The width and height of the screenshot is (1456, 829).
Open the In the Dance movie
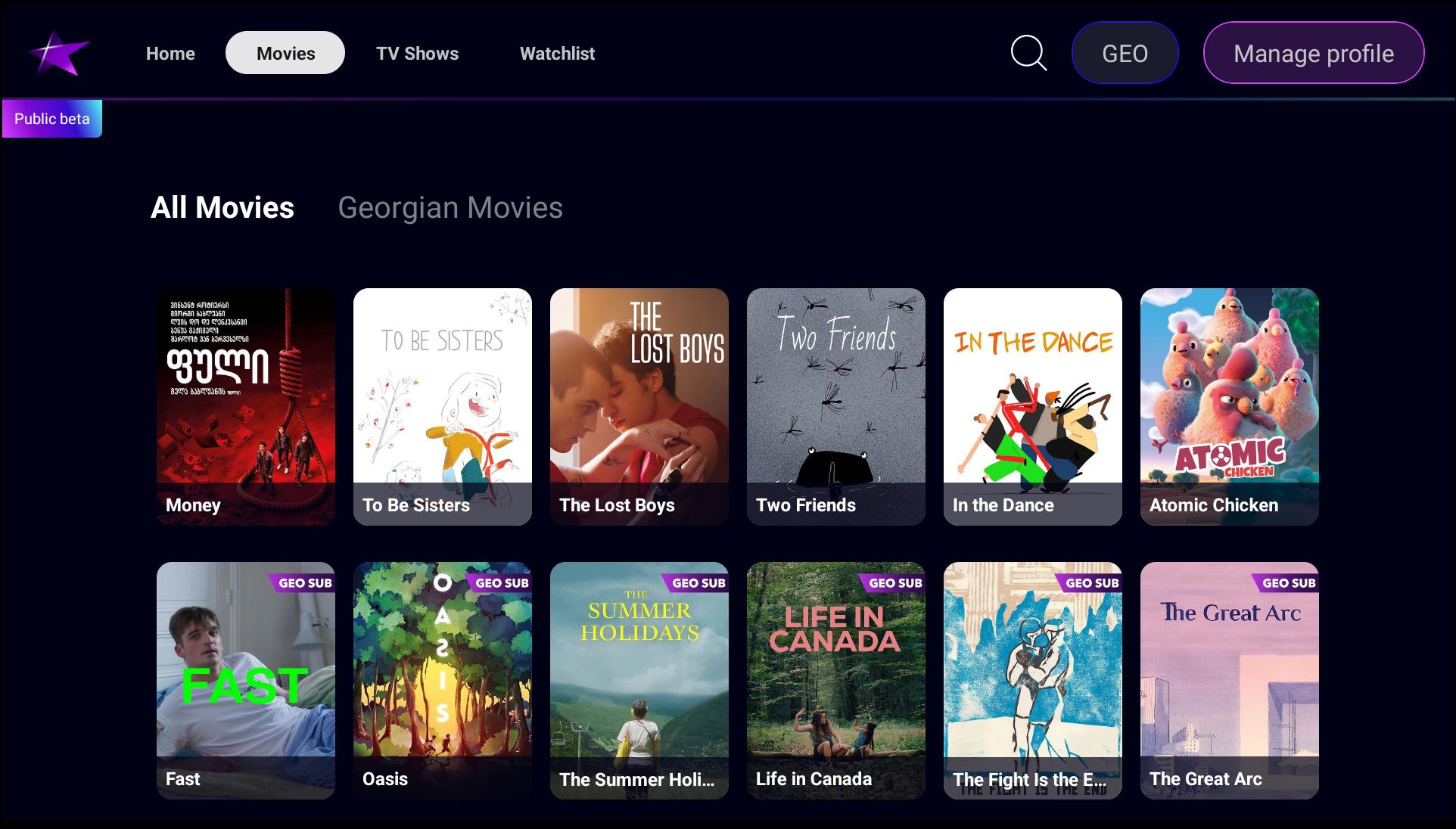(x=1033, y=407)
